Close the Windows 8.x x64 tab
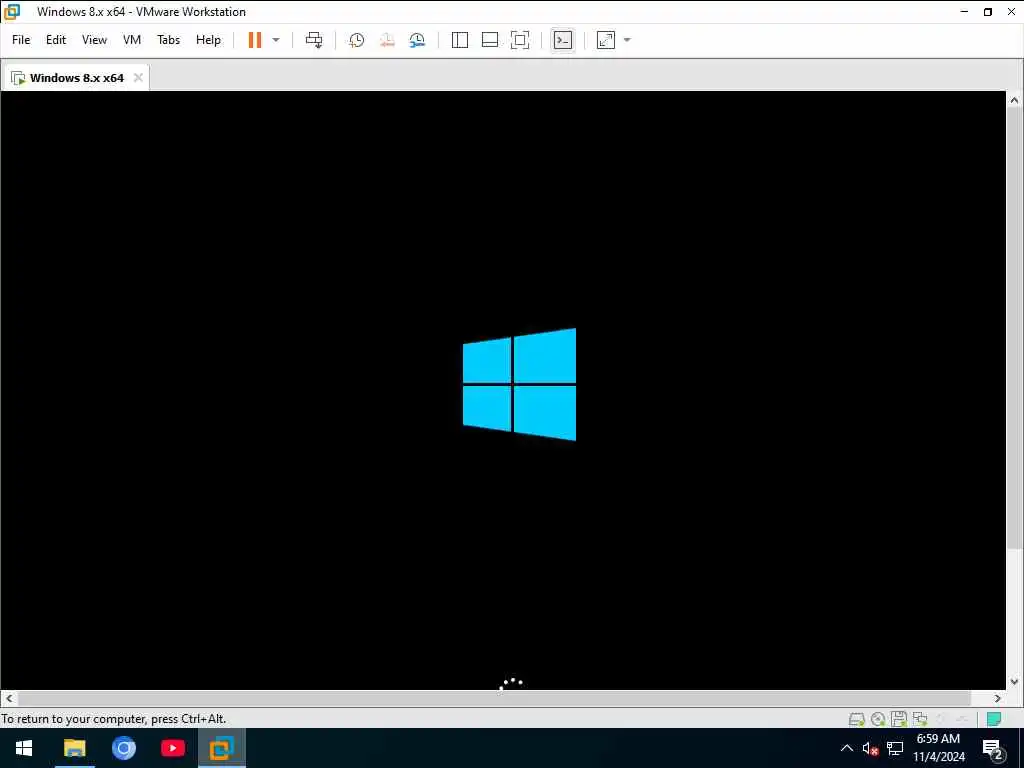This screenshot has height=768, width=1024. [x=138, y=78]
